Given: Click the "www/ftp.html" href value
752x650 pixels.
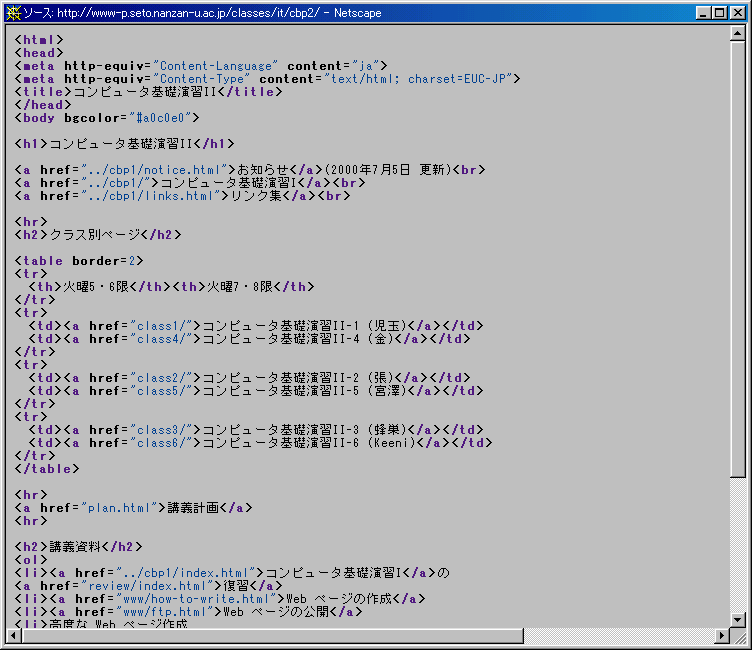Looking at the screenshot, I should (x=164, y=612).
